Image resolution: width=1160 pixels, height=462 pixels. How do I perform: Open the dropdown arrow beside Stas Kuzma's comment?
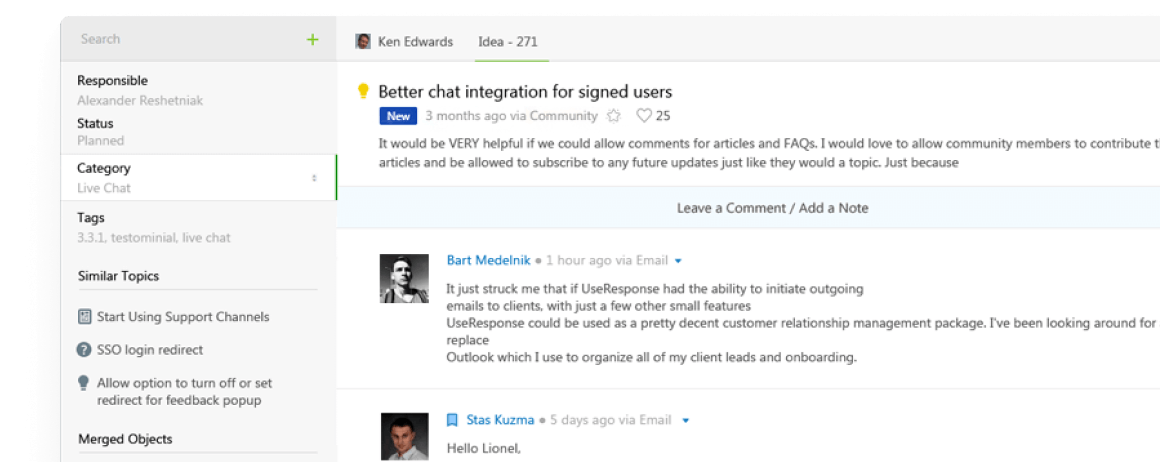685,421
